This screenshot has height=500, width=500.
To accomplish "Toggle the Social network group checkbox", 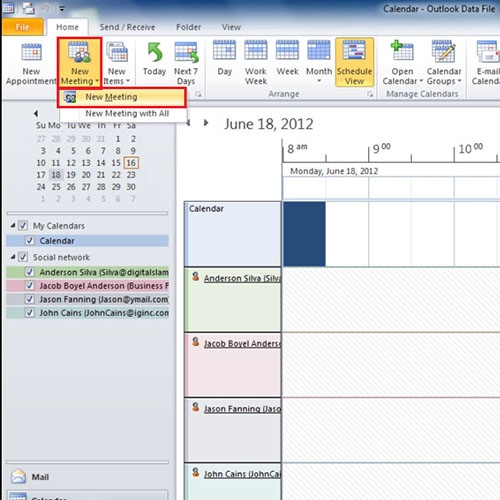I will click(x=23, y=257).
